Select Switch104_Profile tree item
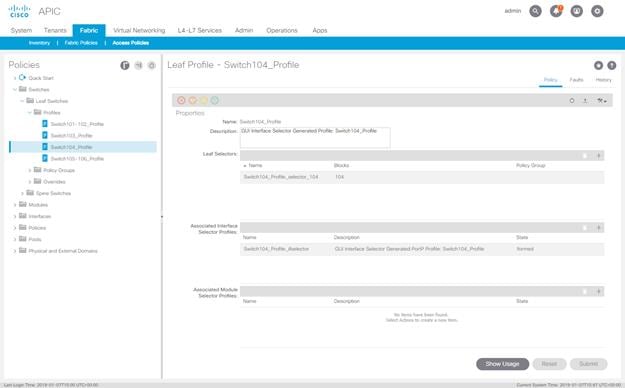This screenshot has height=388, width=625. [83, 147]
